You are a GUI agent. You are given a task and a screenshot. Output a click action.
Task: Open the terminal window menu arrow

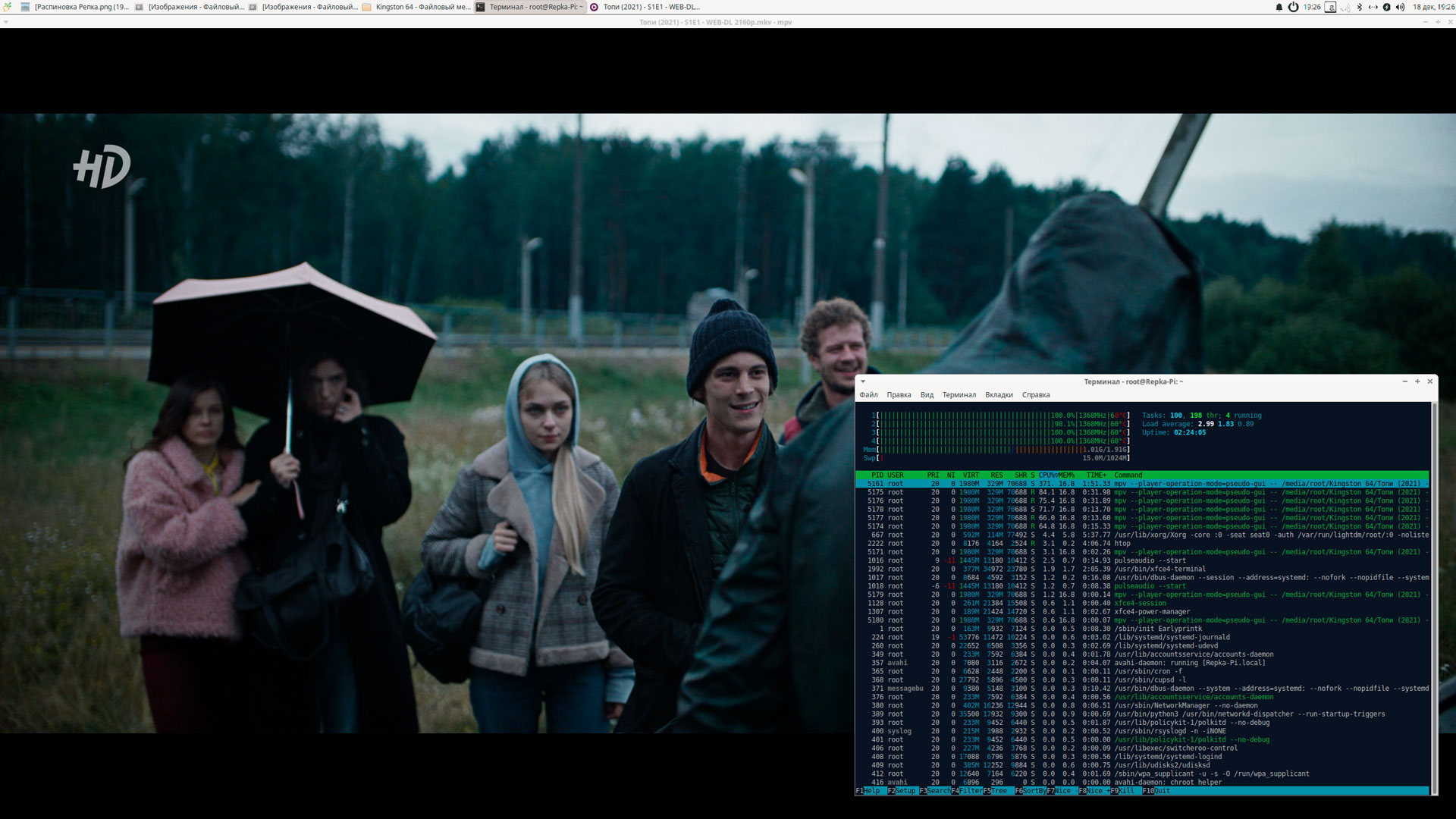pyautogui.click(x=863, y=381)
